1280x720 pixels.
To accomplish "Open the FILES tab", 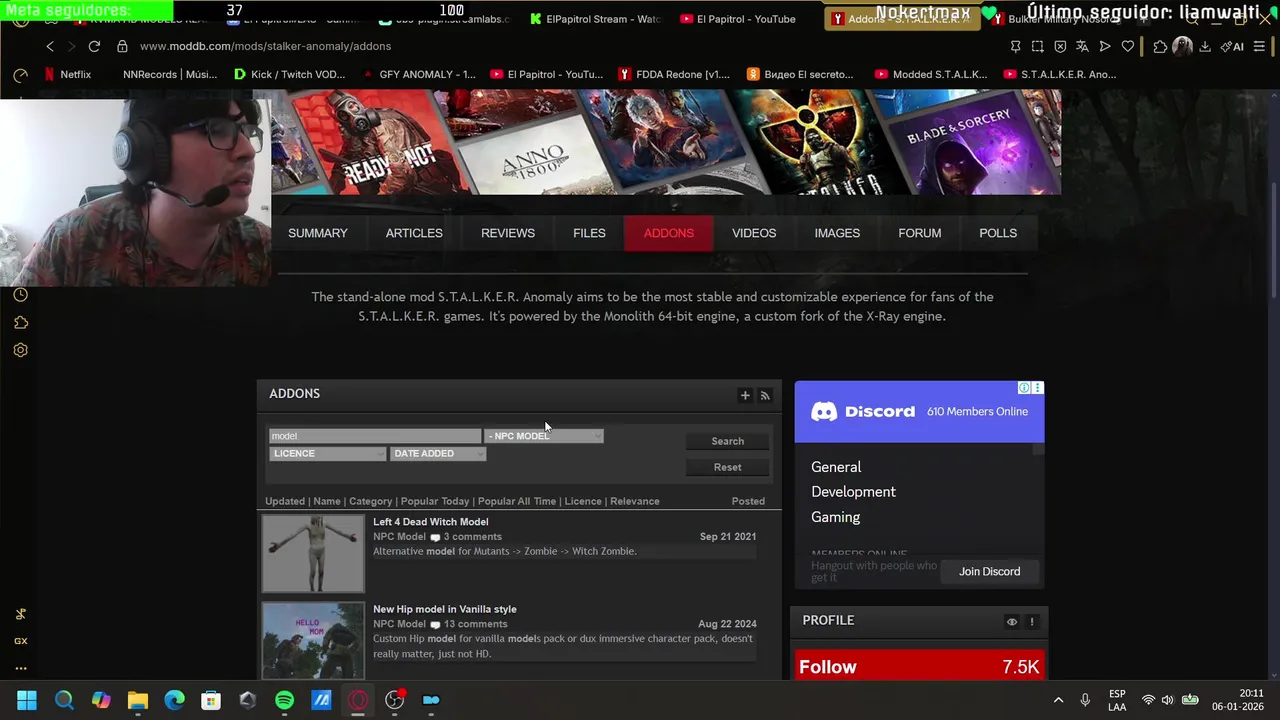I will (589, 233).
